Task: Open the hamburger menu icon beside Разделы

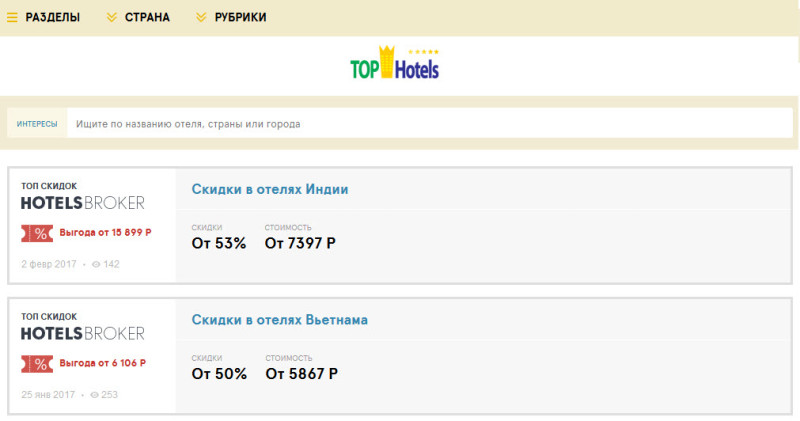Action: pos(12,18)
